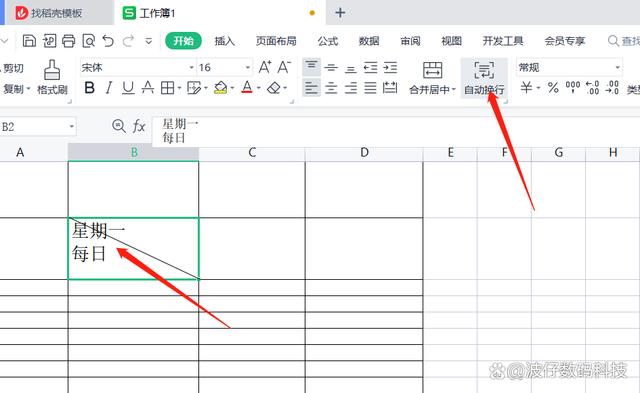
Task: Click the Copy (复制) button
Action: click(16, 89)
